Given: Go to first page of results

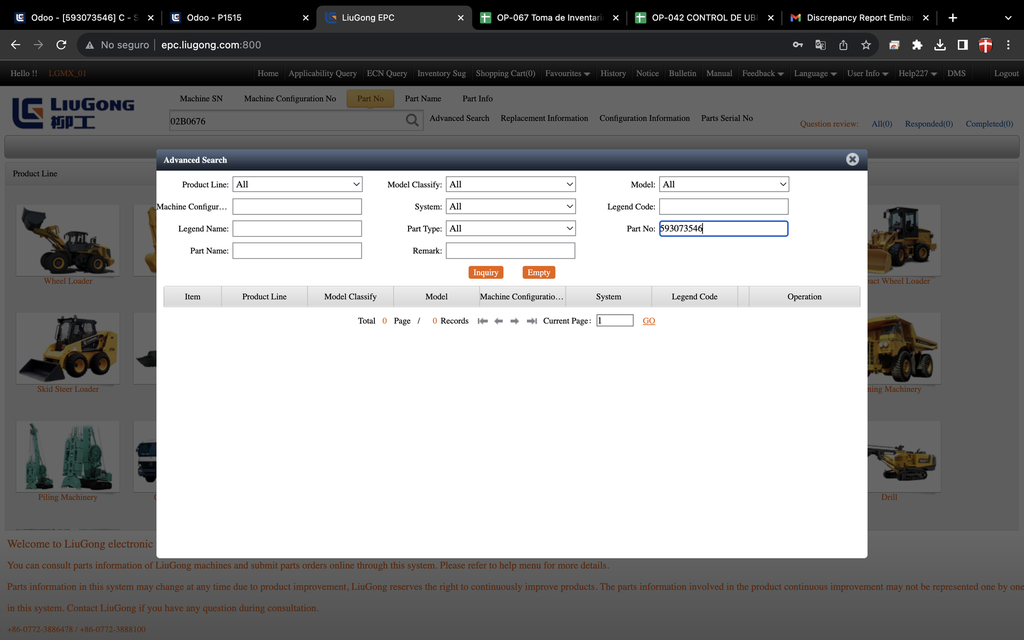Looking at the screenshot, I should click(483, 321).
